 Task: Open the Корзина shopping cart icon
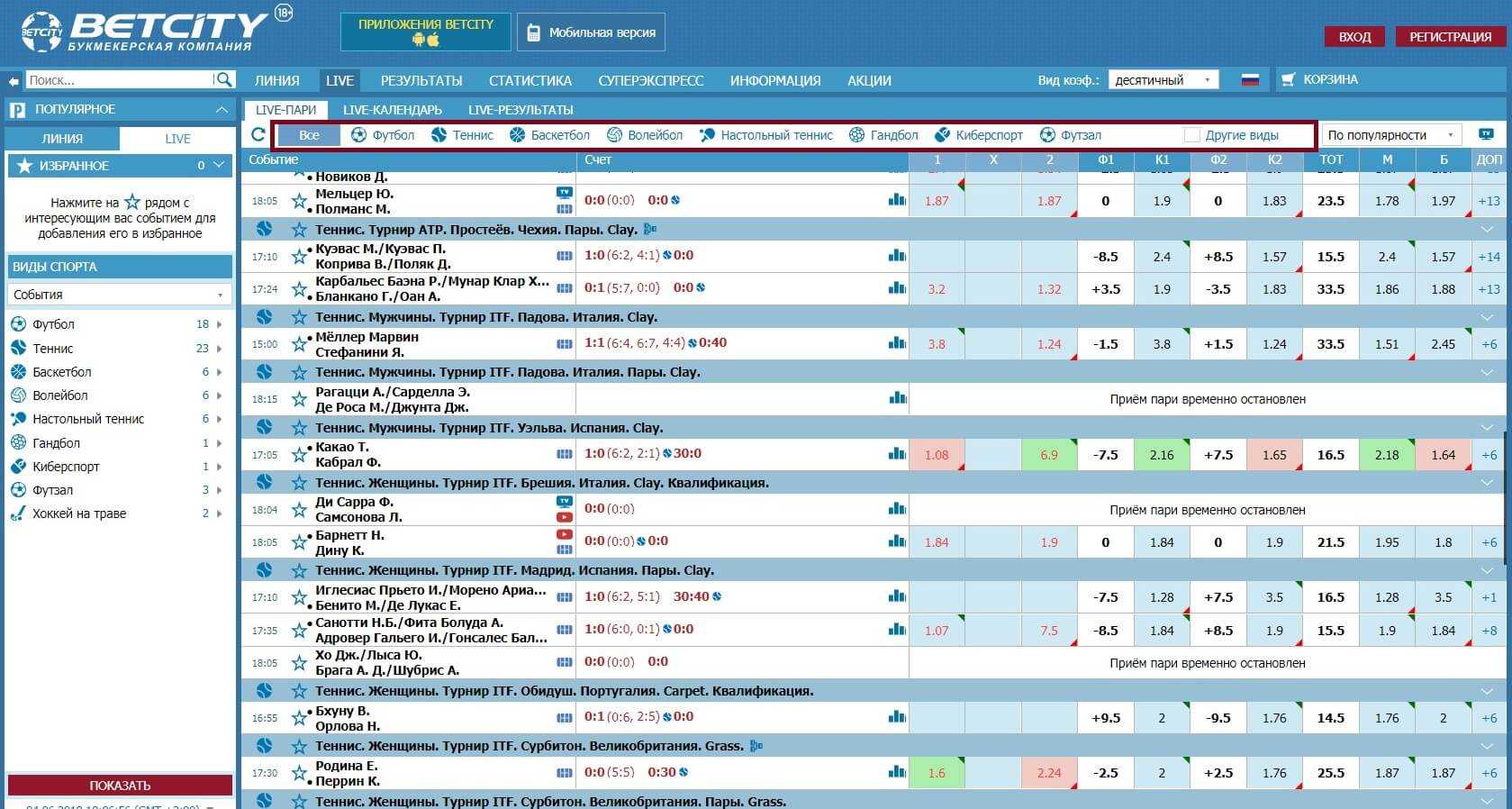coord(1288,79)
